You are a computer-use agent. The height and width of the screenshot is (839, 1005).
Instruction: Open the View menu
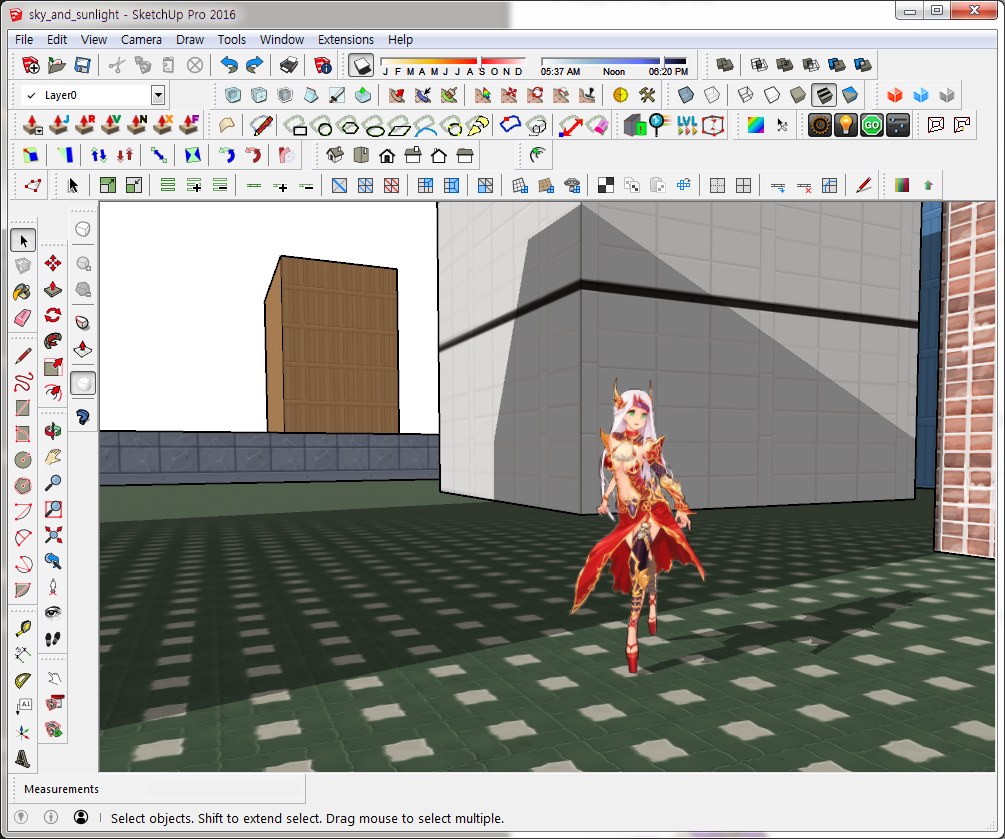tap(94, 40)
